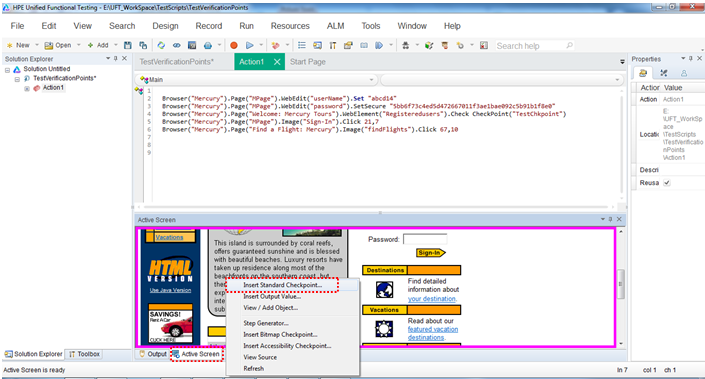The image size is (705, 379).
Task: Select the person tab icon in Properties panel
Action: click(684, 73)
